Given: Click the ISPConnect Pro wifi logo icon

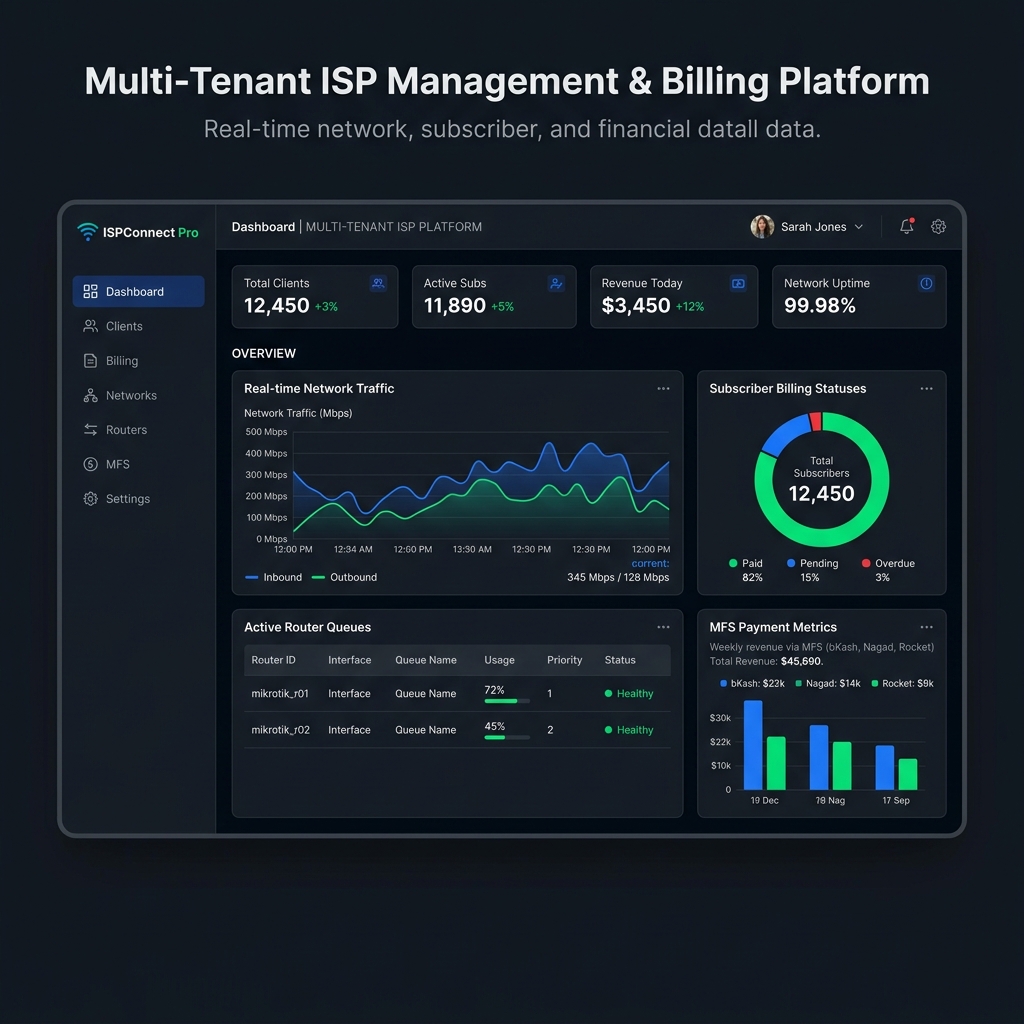Looking at the screenshot, I should pos(88,232).
